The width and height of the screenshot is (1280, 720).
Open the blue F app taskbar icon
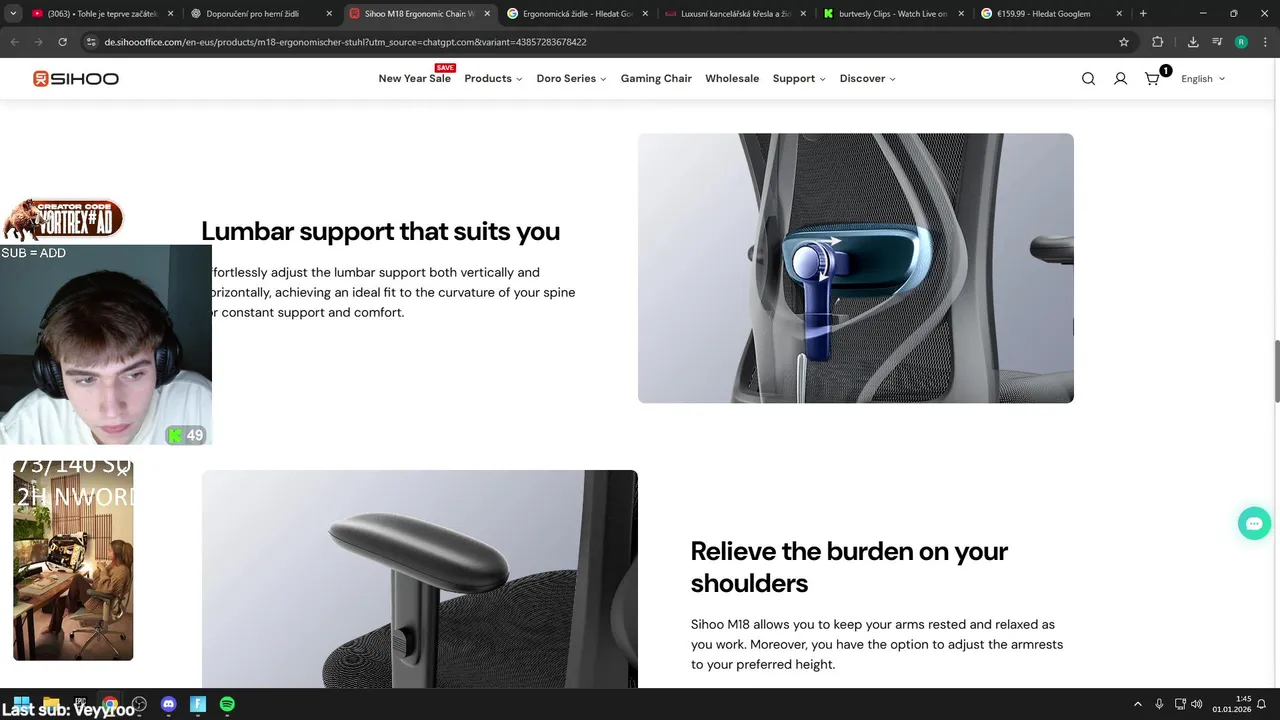(x=198, y=704)
